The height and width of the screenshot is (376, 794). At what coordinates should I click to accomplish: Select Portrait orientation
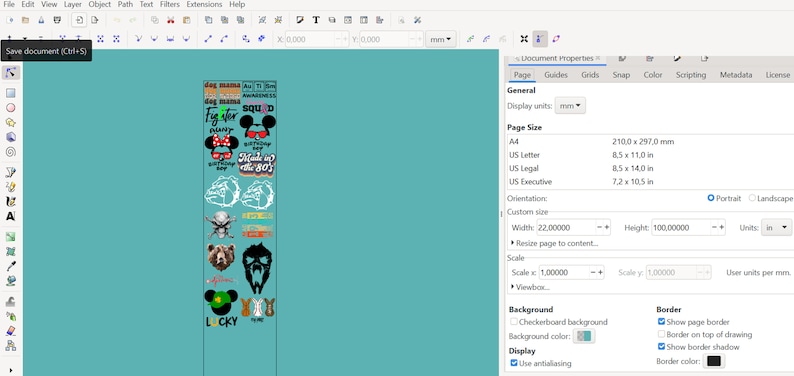(x=711, y=198)
